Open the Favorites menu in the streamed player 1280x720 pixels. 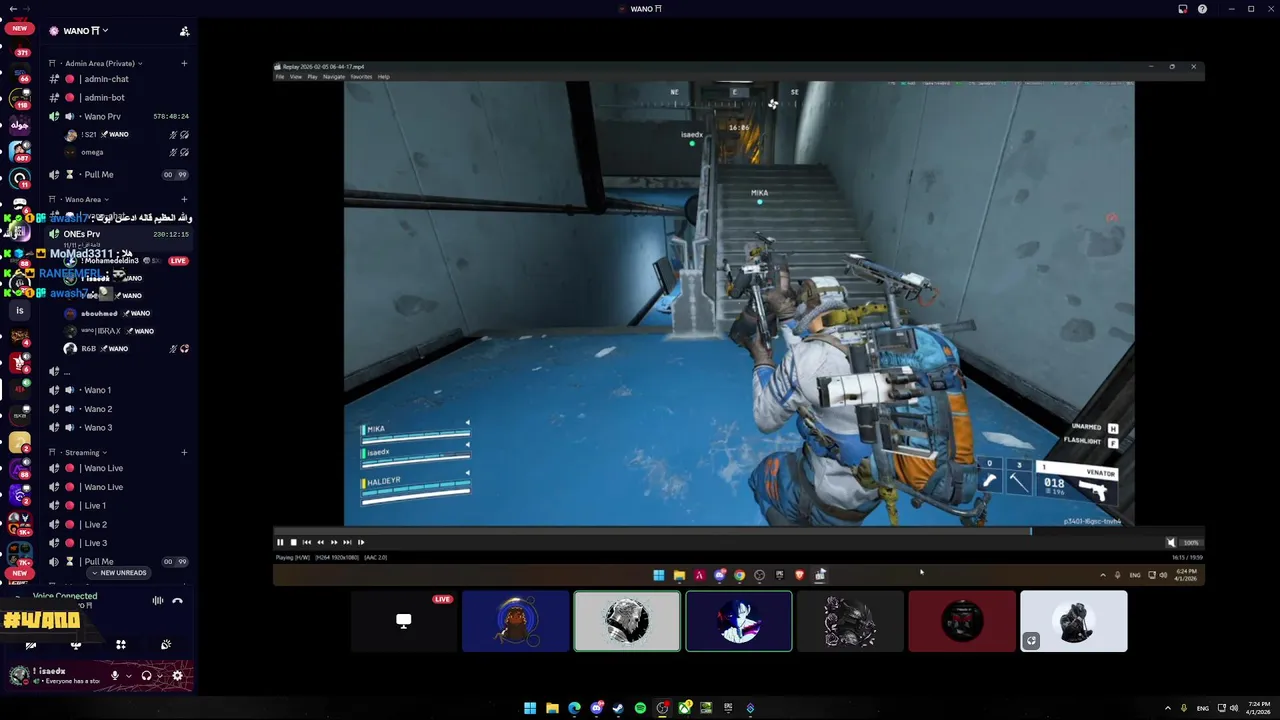pyautogui.click(x=361, y=77)
